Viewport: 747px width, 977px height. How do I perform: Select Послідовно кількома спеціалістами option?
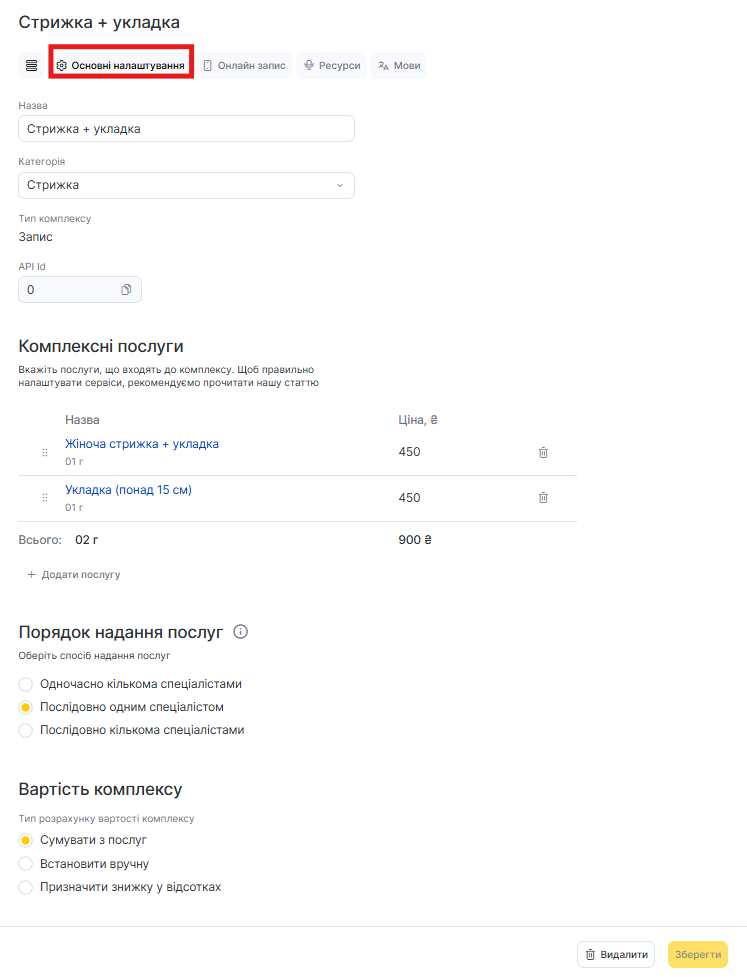point(26,731)
